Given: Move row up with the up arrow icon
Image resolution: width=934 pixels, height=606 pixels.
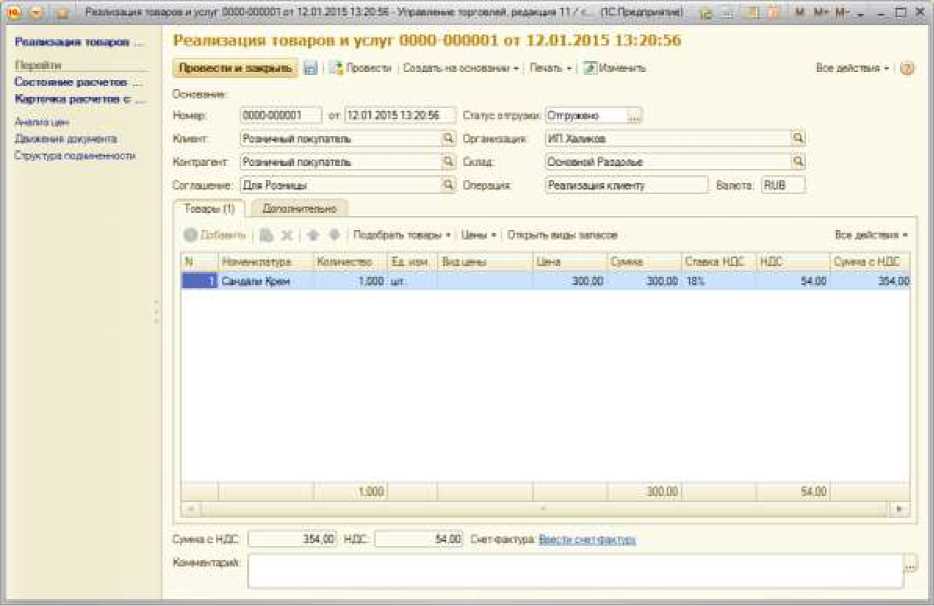Looking at the screenshot, I should click(x=312, y=235).
